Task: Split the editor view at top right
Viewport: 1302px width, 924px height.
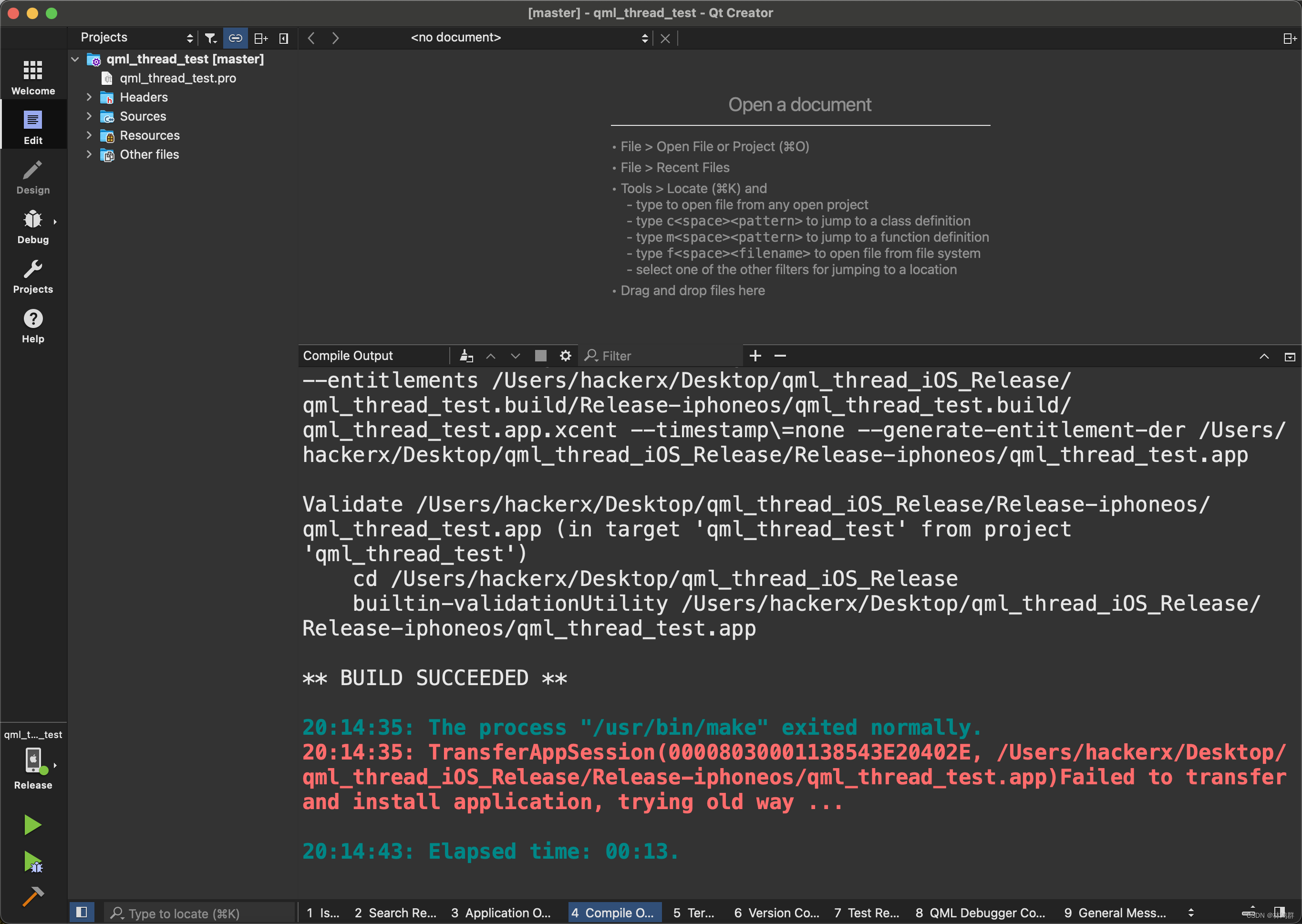Action: (x=1289, y=38)
